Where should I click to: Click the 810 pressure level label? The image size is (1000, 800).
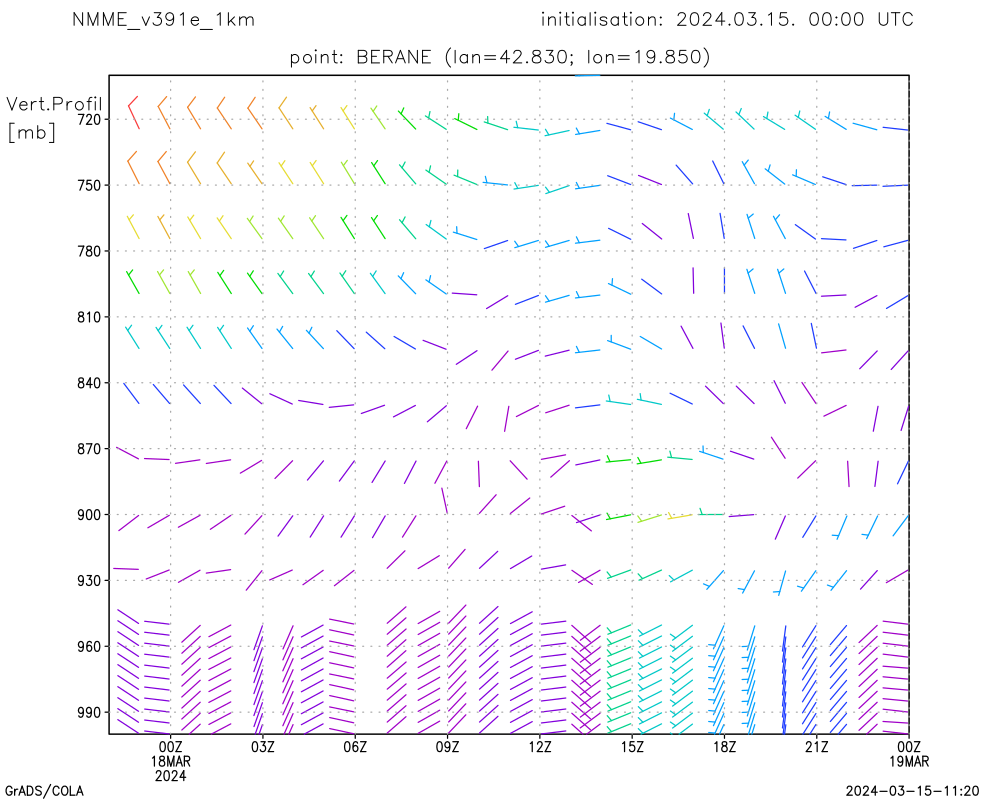[x=89, y=317]
